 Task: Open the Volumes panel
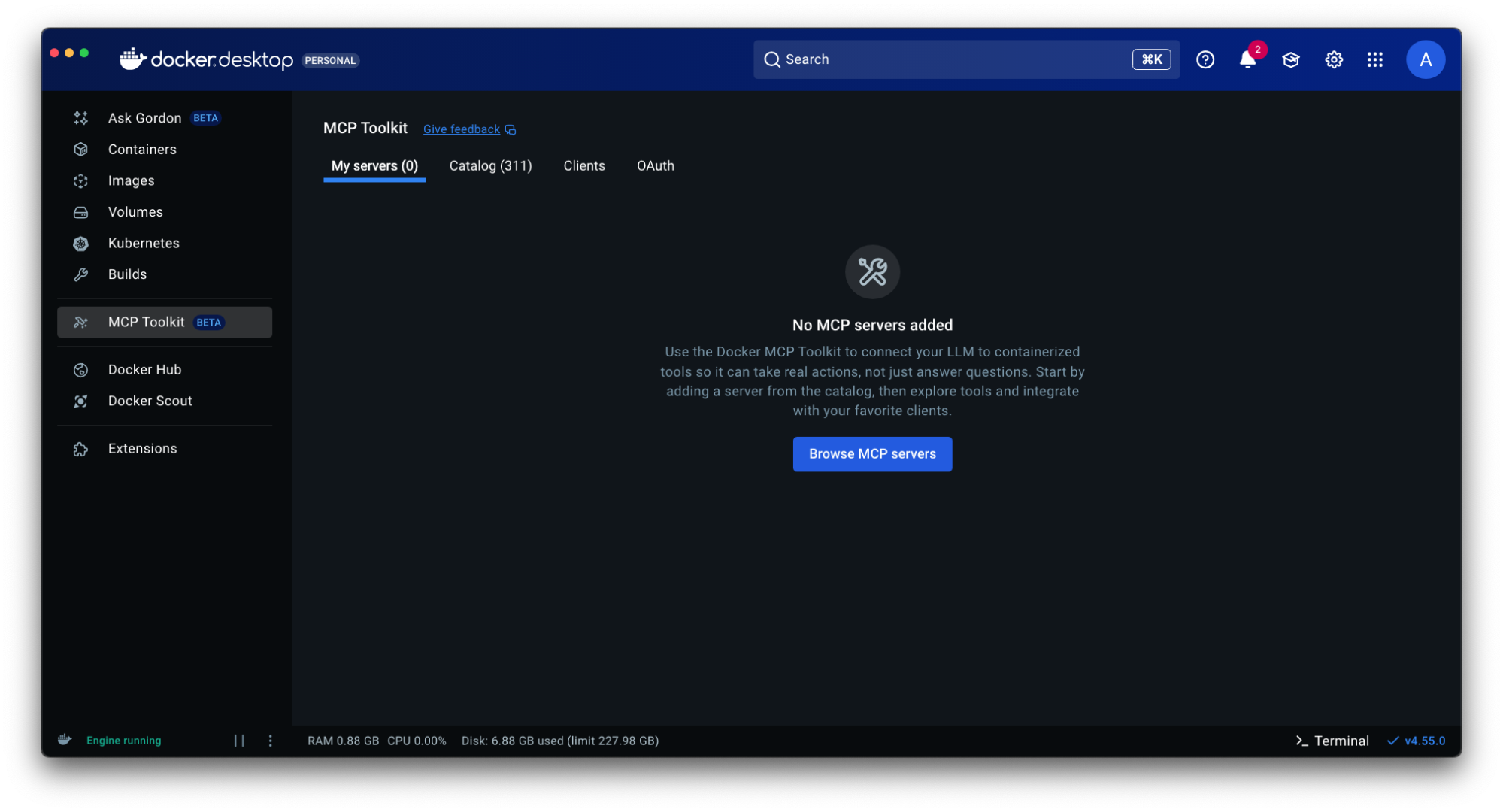pyautogui.click(x=135, y=211)
